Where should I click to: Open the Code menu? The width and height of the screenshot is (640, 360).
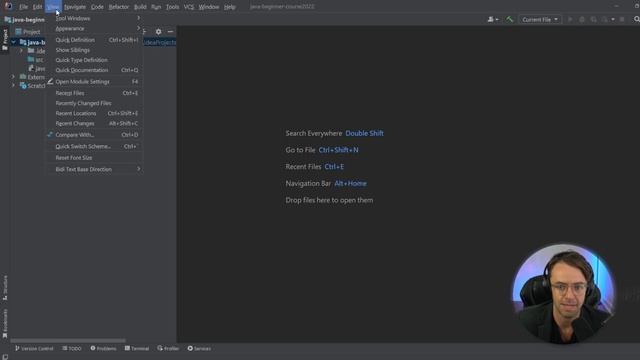pos(97,7)
